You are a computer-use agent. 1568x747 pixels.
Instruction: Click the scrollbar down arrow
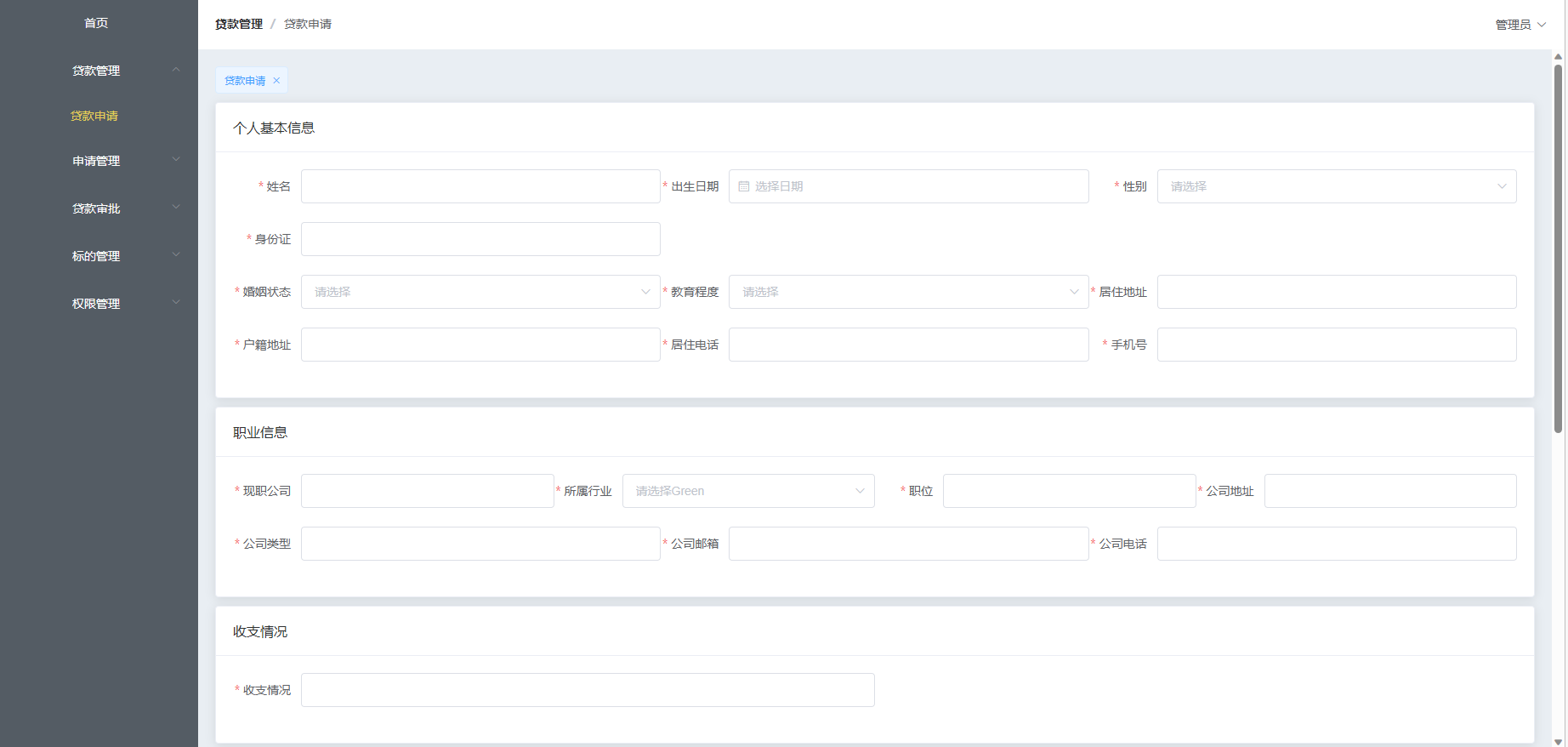[x=1558, y=741]
